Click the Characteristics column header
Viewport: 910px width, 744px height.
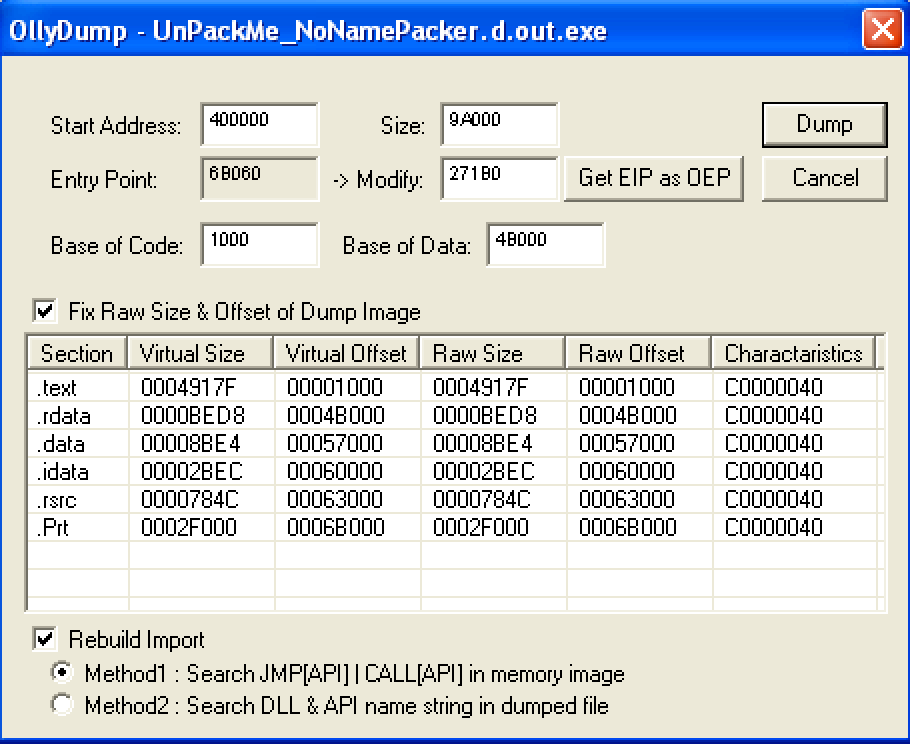pos(793,353)
